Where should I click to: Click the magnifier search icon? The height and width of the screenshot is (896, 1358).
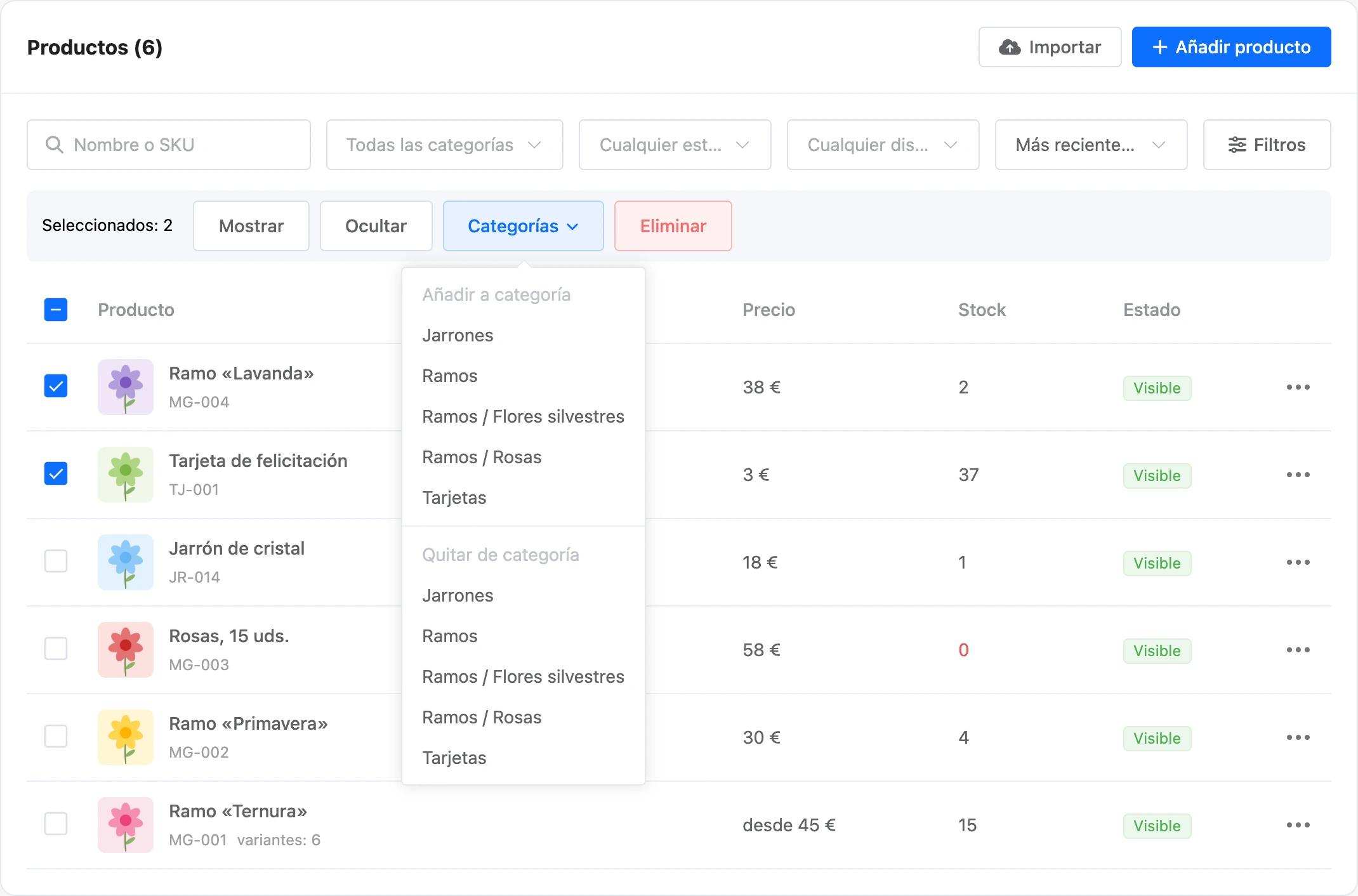click(x=55, y=145)
